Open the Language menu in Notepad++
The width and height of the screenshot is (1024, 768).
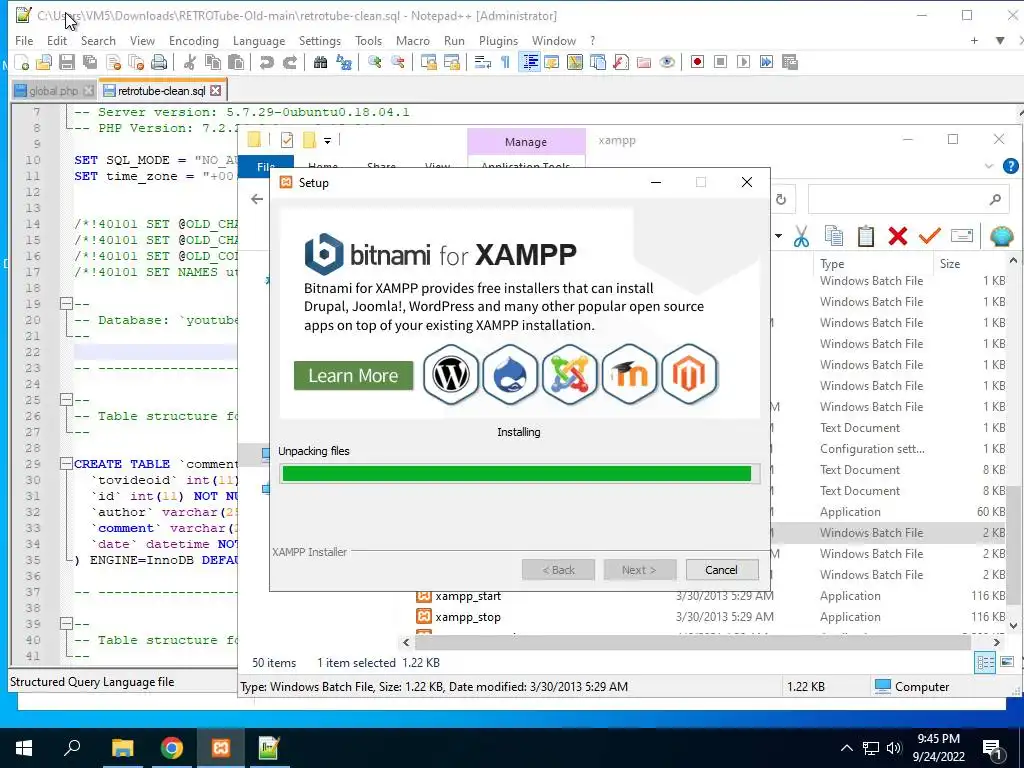point(259,40)
